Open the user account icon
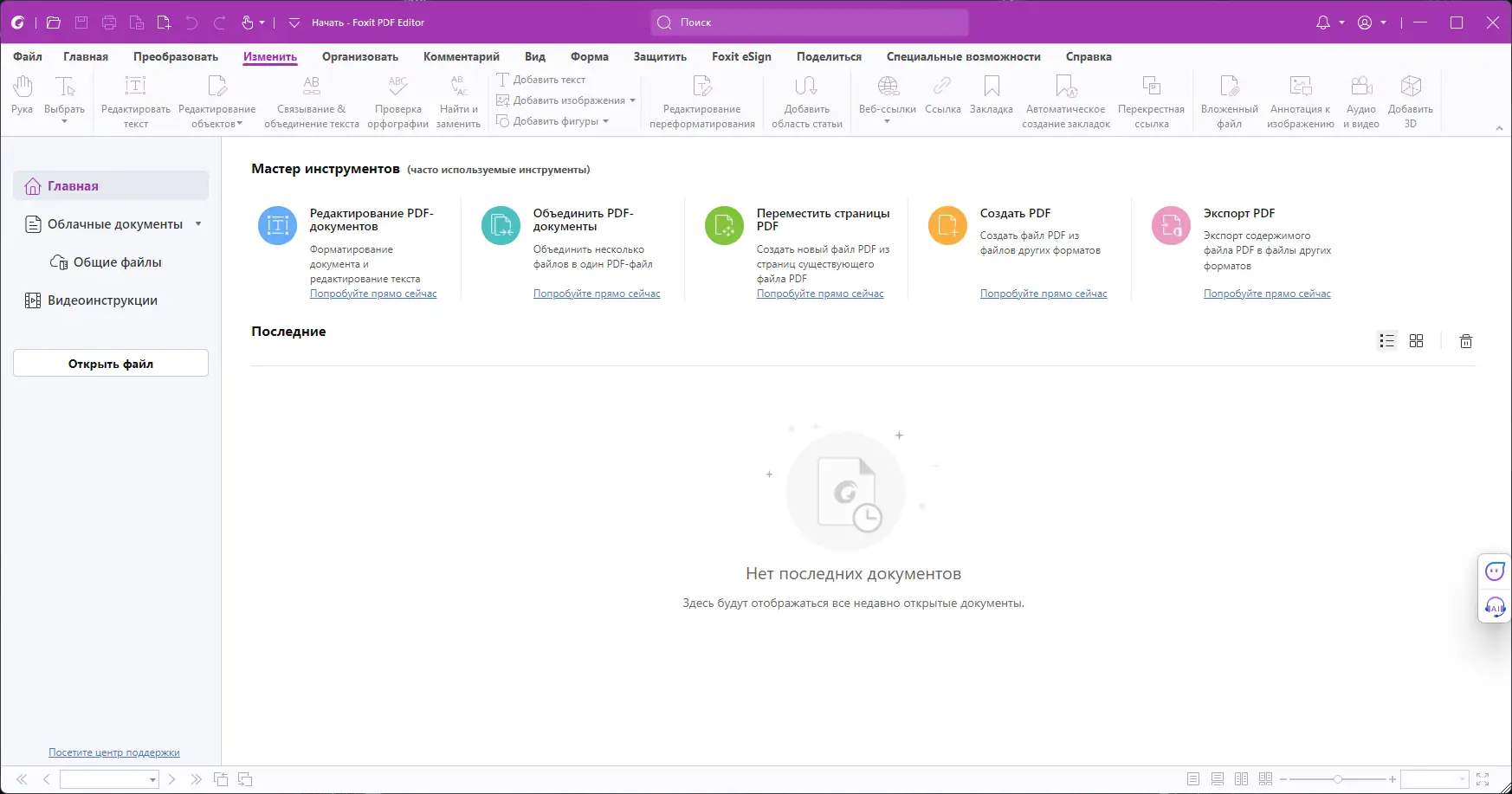 [1365, 23]
